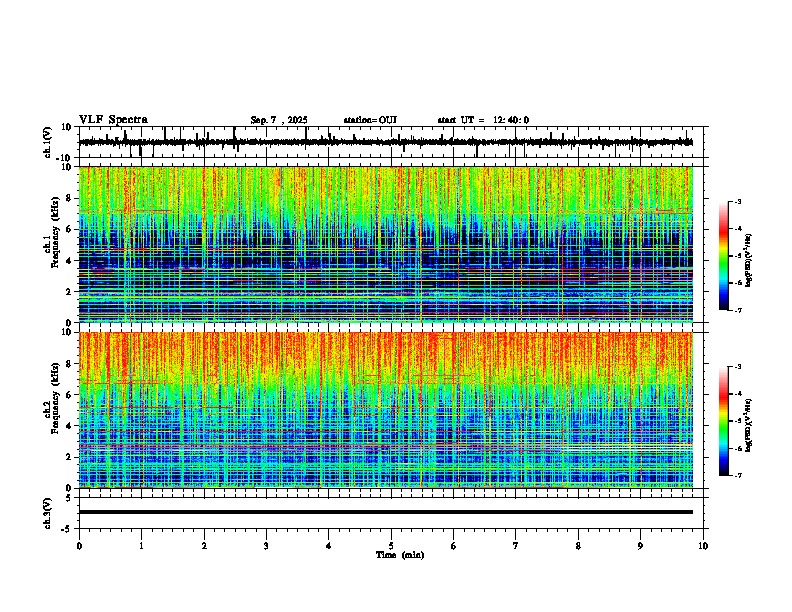Click the time axis tick label '5'
Screen dimensions: 792x612
click(391, 546)
